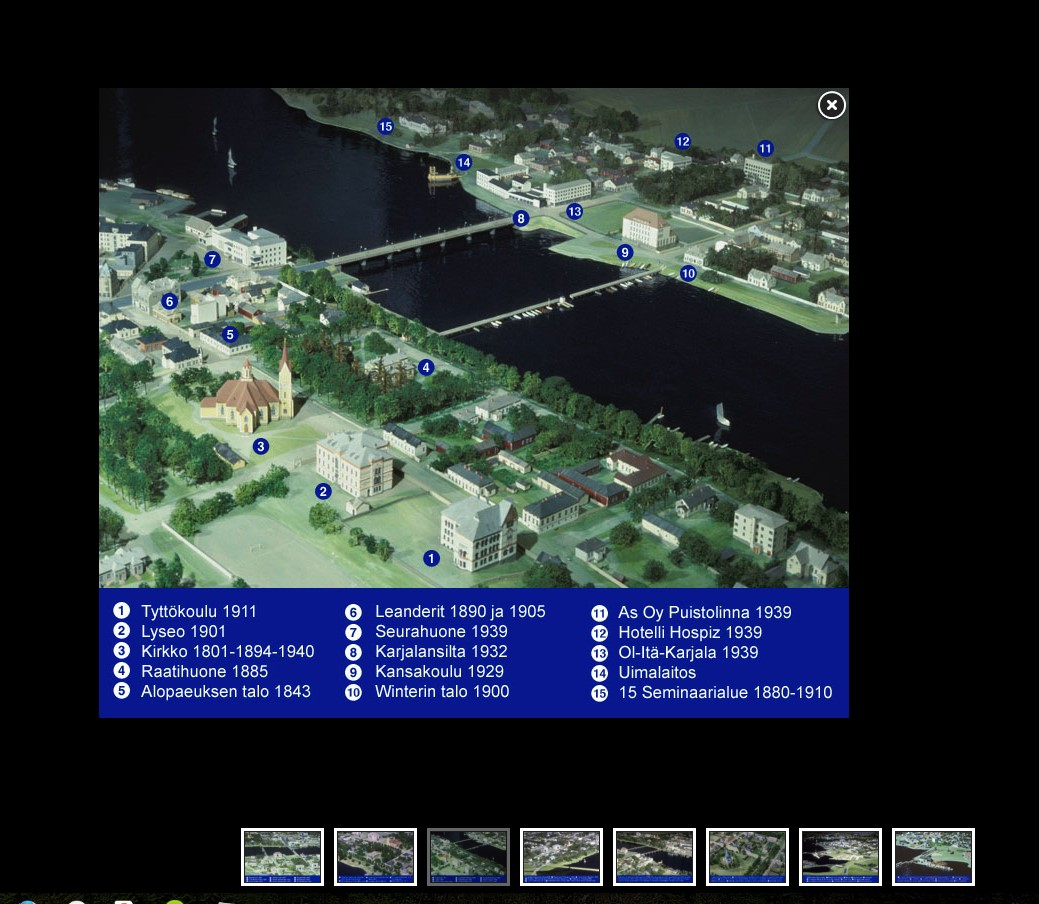
Task: Click map marker 8 on Karjalansilta bridge
Action: click(520, 218)
